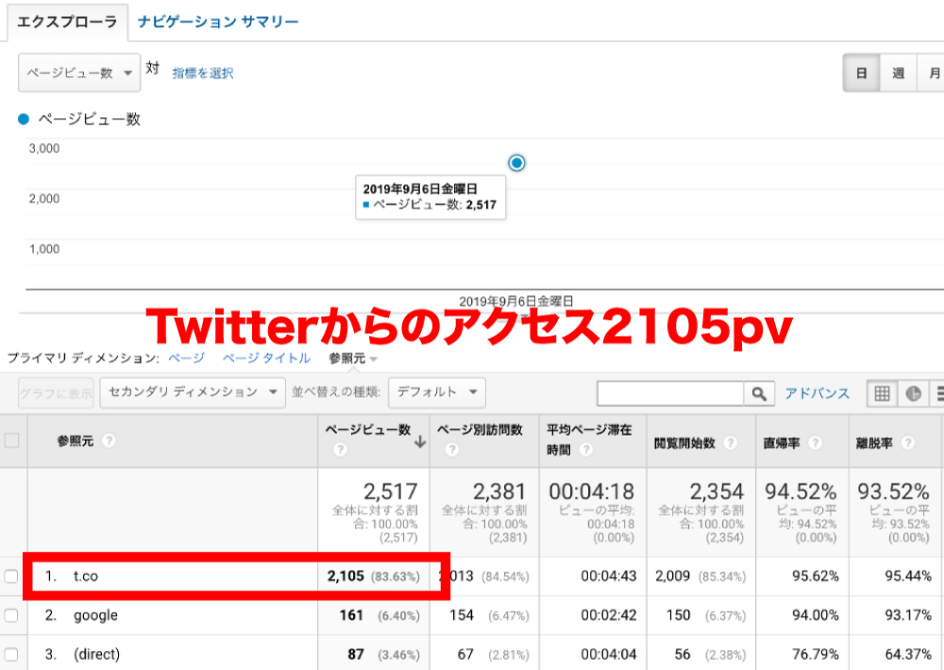Toggle the select-all checkbox in table header
This screenshot has width=944, height=670.
(x=11, y=441)
